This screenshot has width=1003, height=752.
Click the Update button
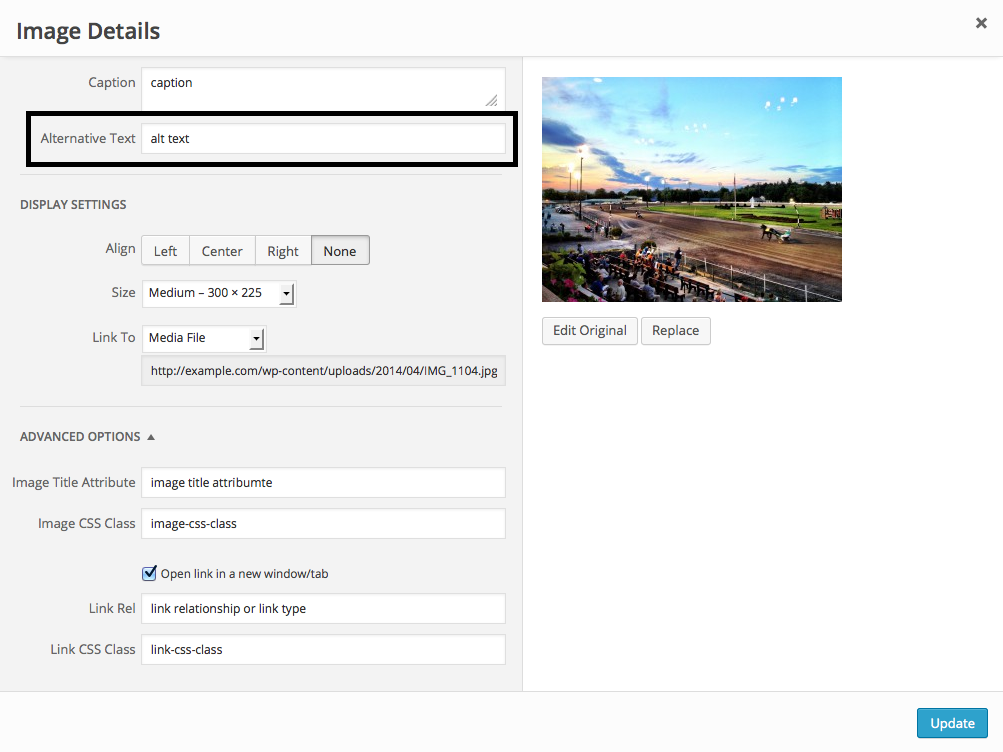coord(952,723)
